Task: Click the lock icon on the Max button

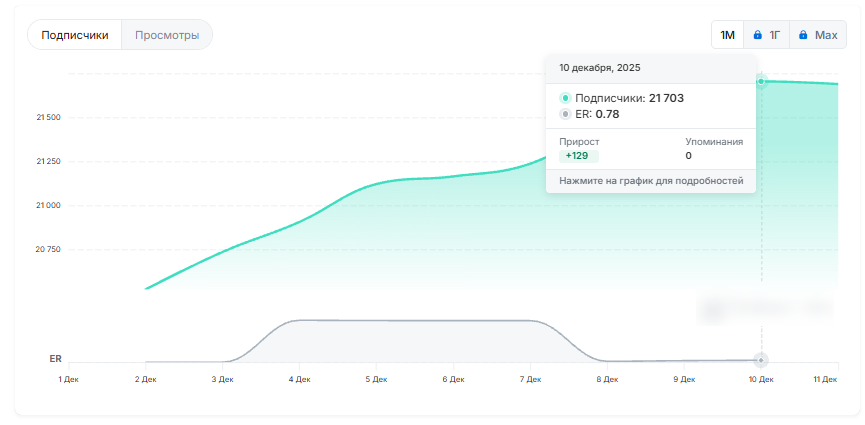Action: [x=803, y=35]
